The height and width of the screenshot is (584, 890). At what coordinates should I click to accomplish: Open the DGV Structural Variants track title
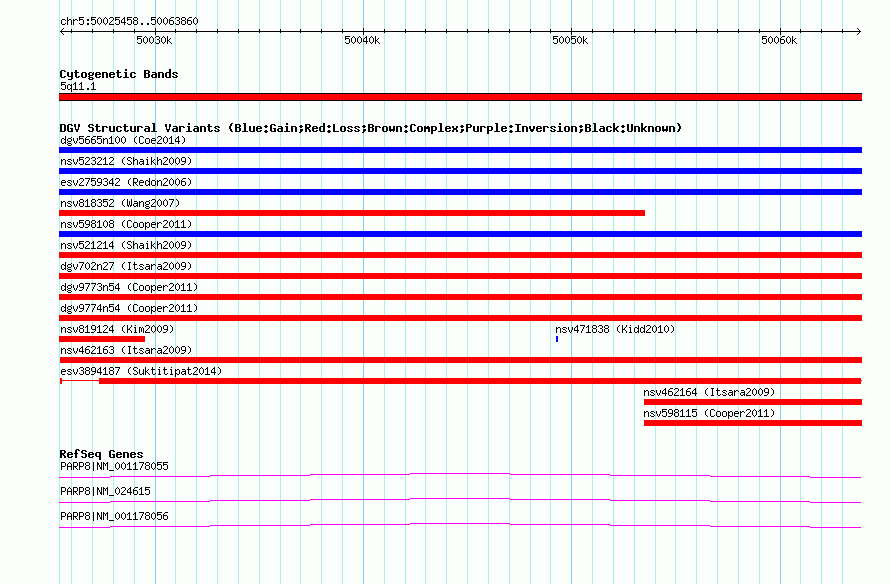pos(371,128)
